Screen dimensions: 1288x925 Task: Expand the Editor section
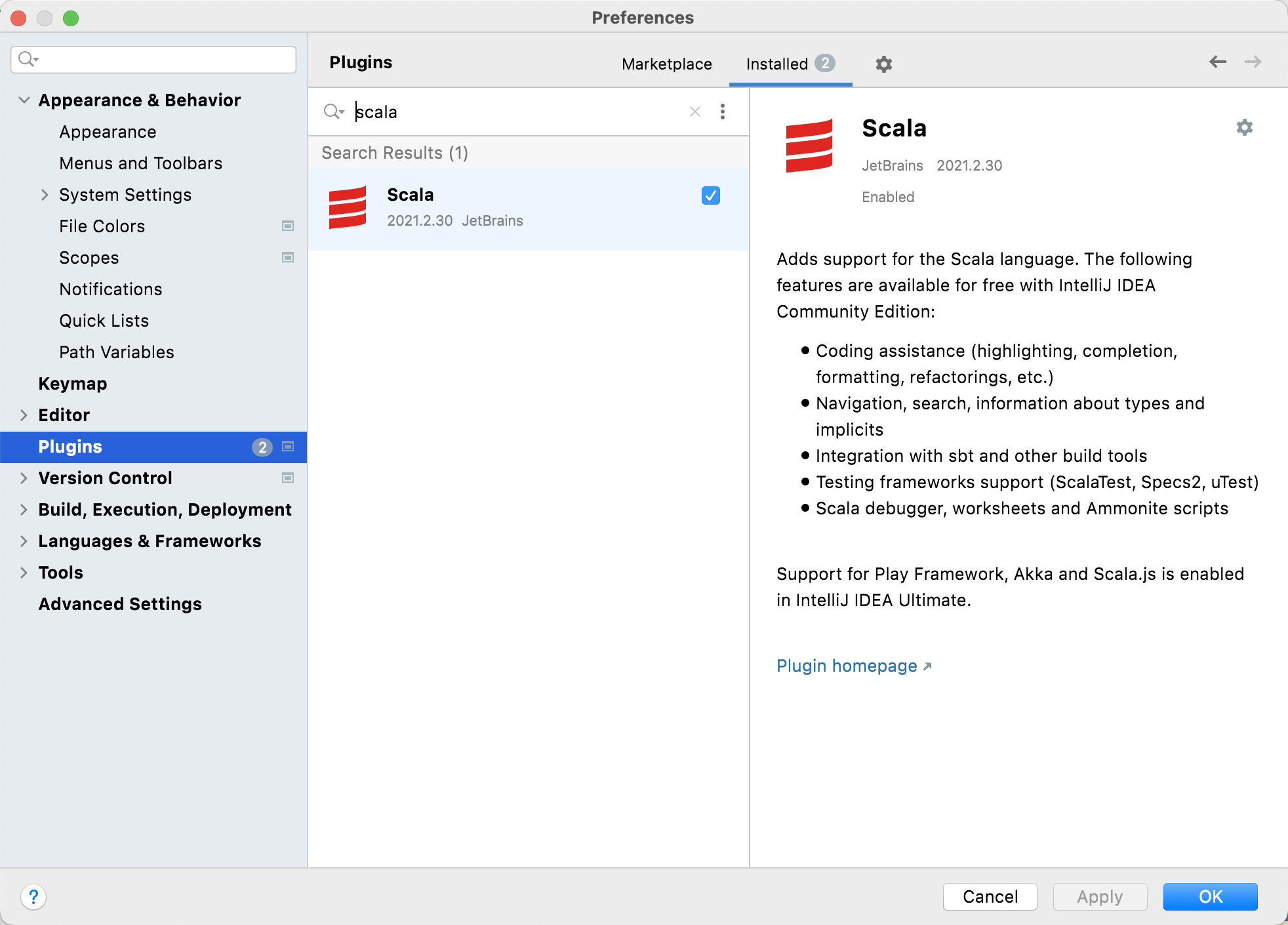click(24, 415)
